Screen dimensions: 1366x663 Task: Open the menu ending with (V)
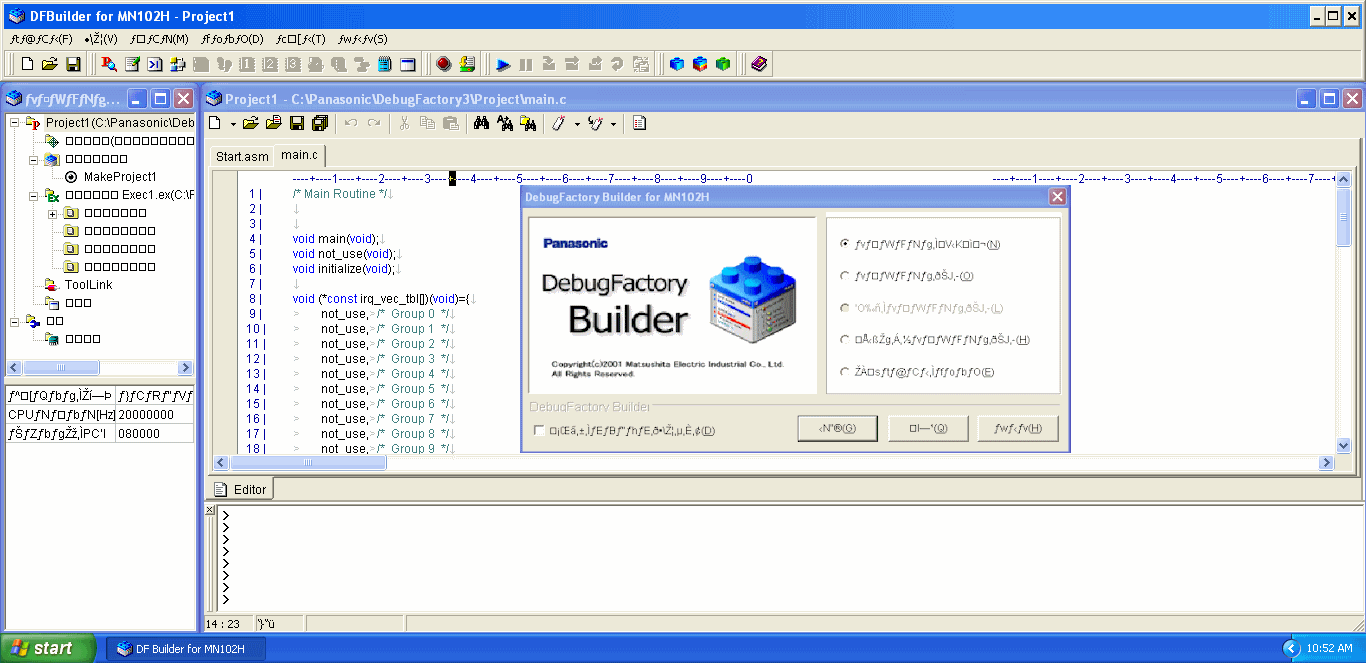point(101,39)
